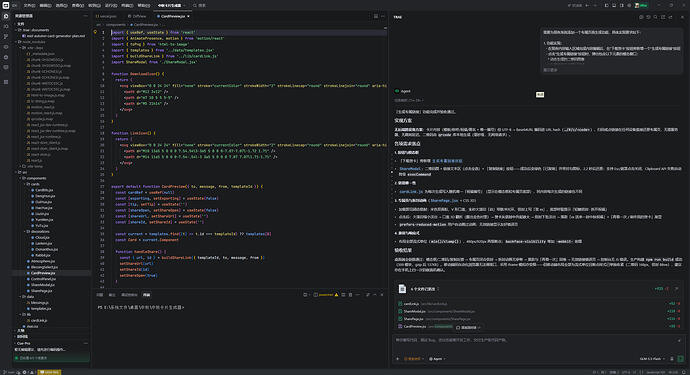Viewport: 690px width, 375px height.
Task: Select Osmanthus.jsx in the file tree
Action: point(46,249)
